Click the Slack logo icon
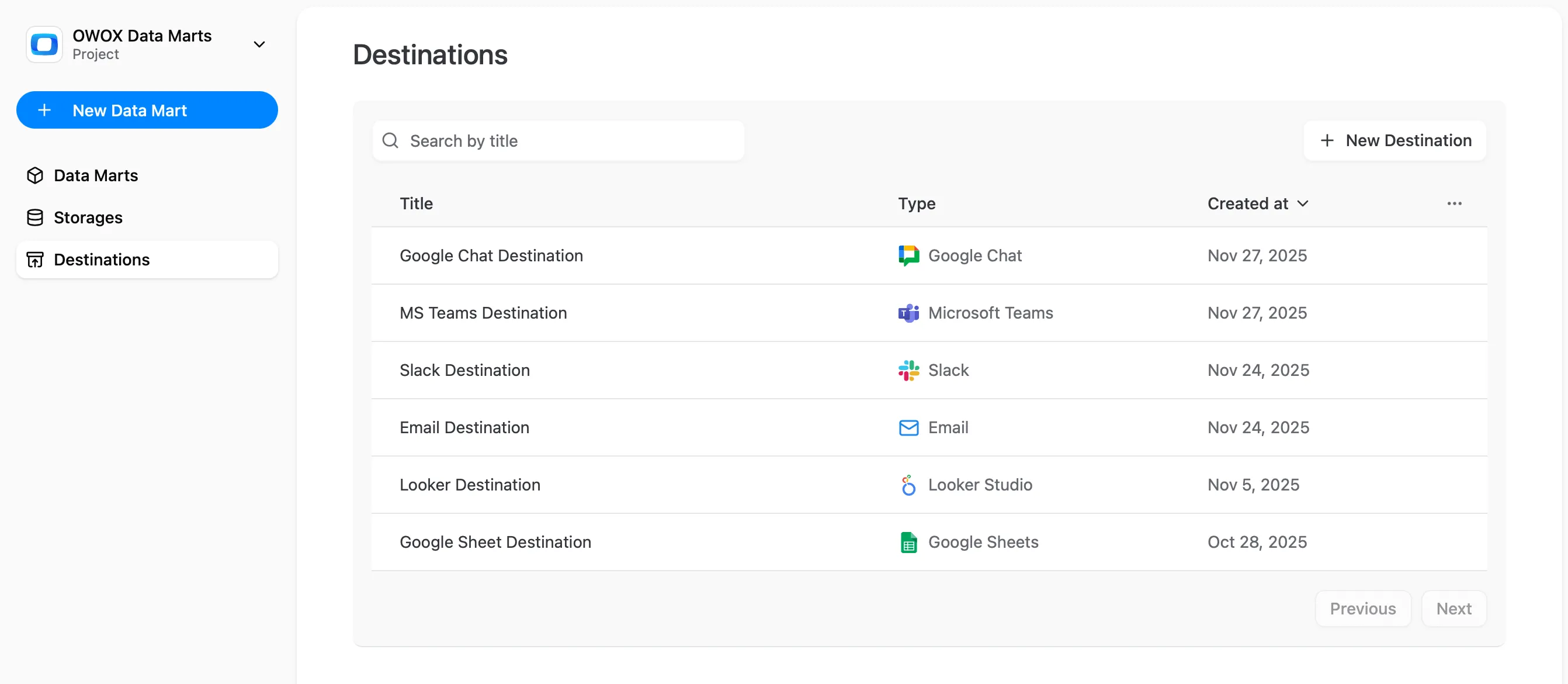1568x684 pixels. click(908, 370)
